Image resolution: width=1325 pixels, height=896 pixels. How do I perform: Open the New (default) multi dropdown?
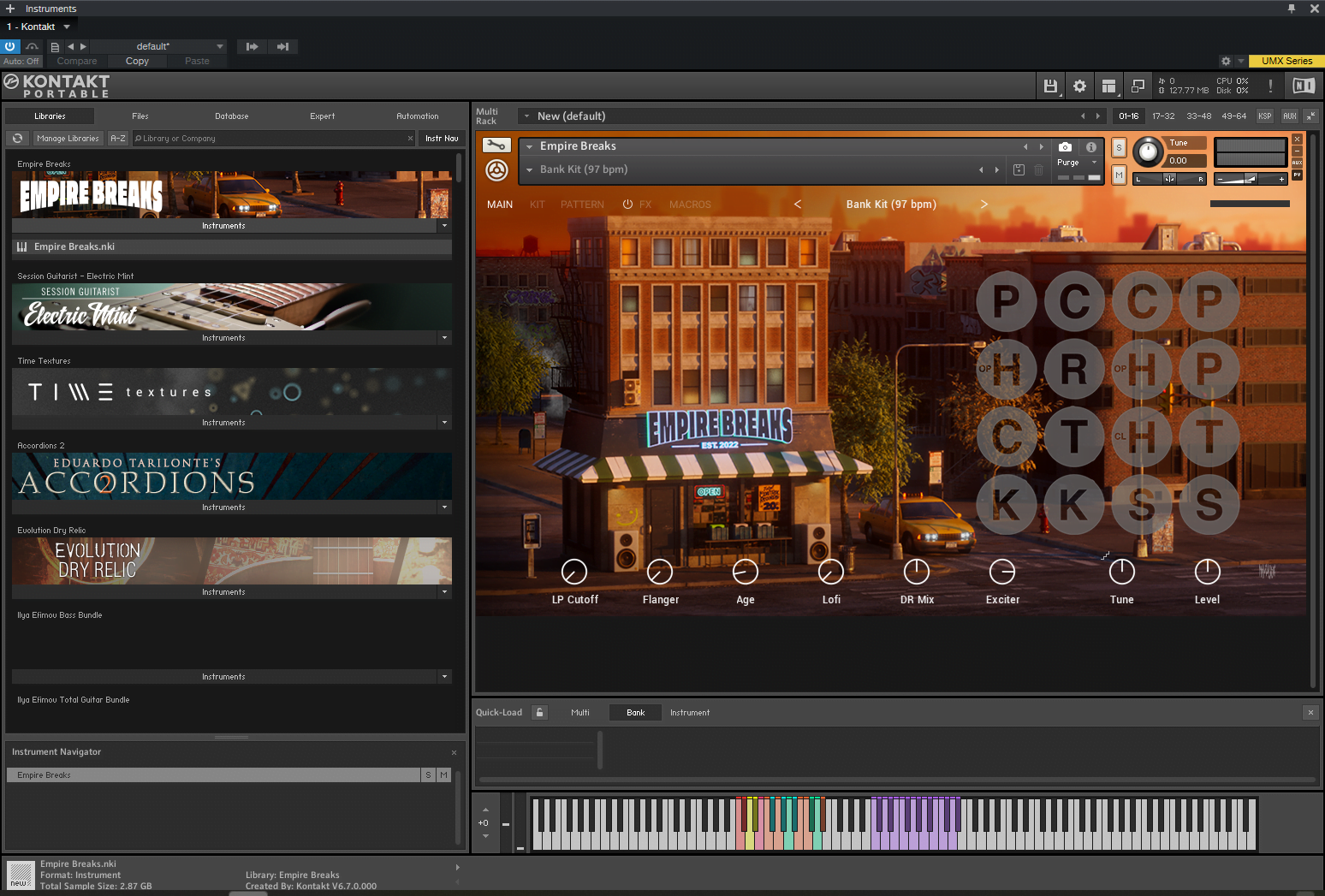pyautogui.click(x=526, y=116)
